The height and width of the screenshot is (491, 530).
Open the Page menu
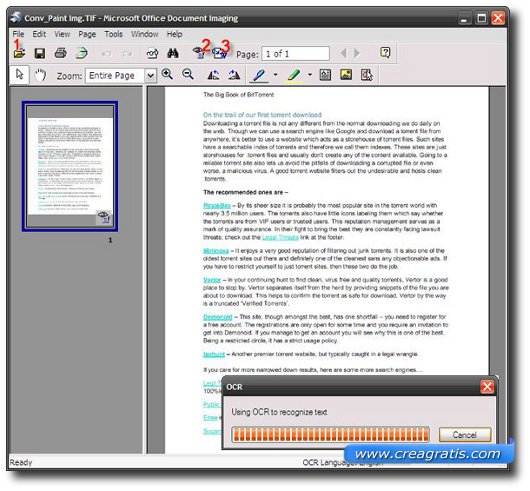tap(87, 34)
